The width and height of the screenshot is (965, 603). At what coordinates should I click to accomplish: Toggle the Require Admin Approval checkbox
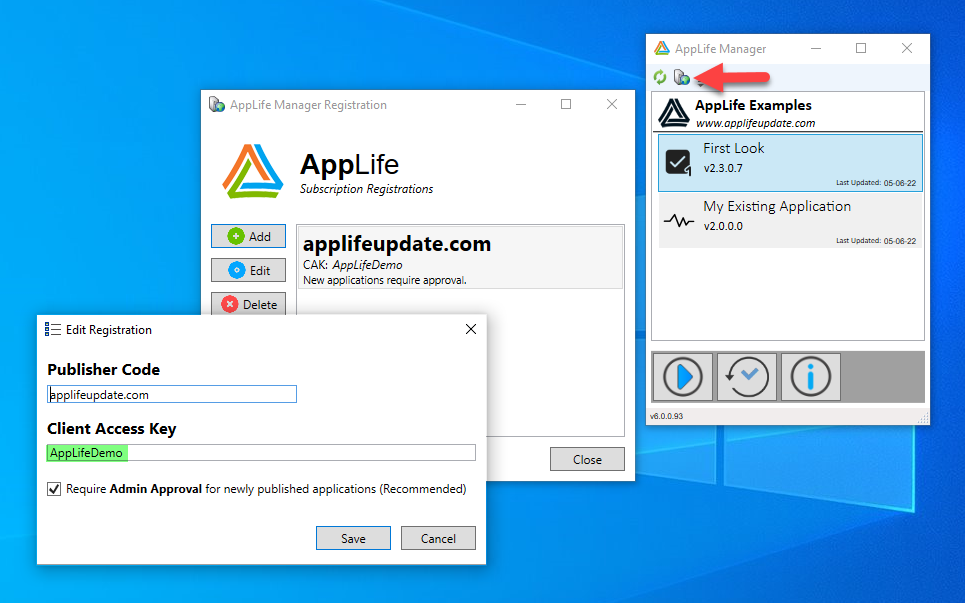click(x=54, y=489)
